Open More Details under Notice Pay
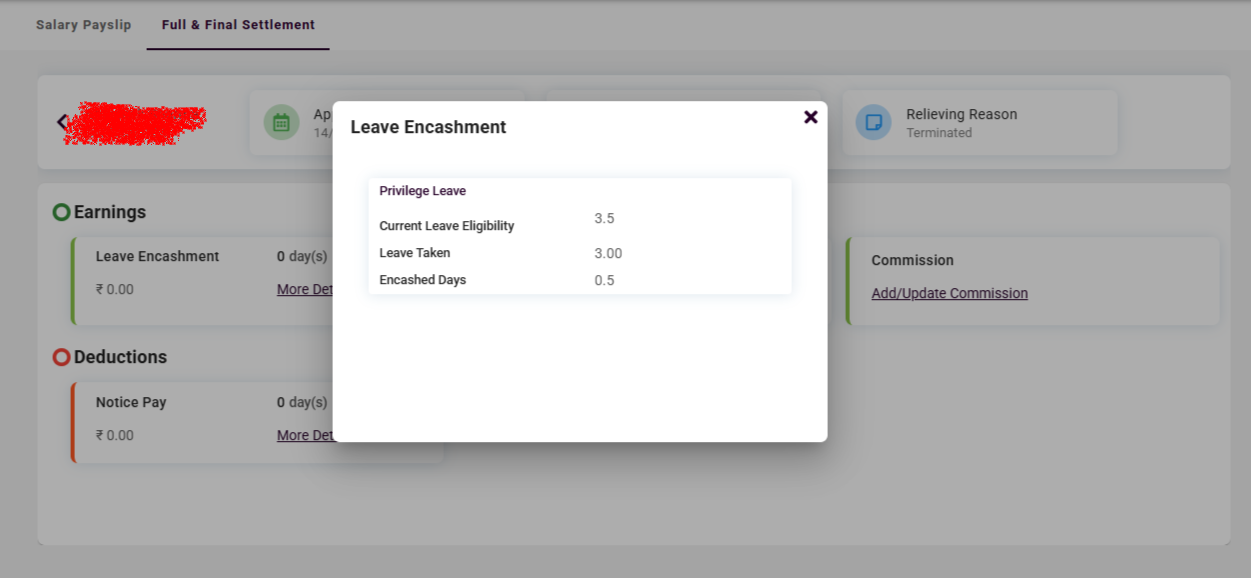This screenshot has height=578, width=1251. pyautogui.click(x=305, y=436)
